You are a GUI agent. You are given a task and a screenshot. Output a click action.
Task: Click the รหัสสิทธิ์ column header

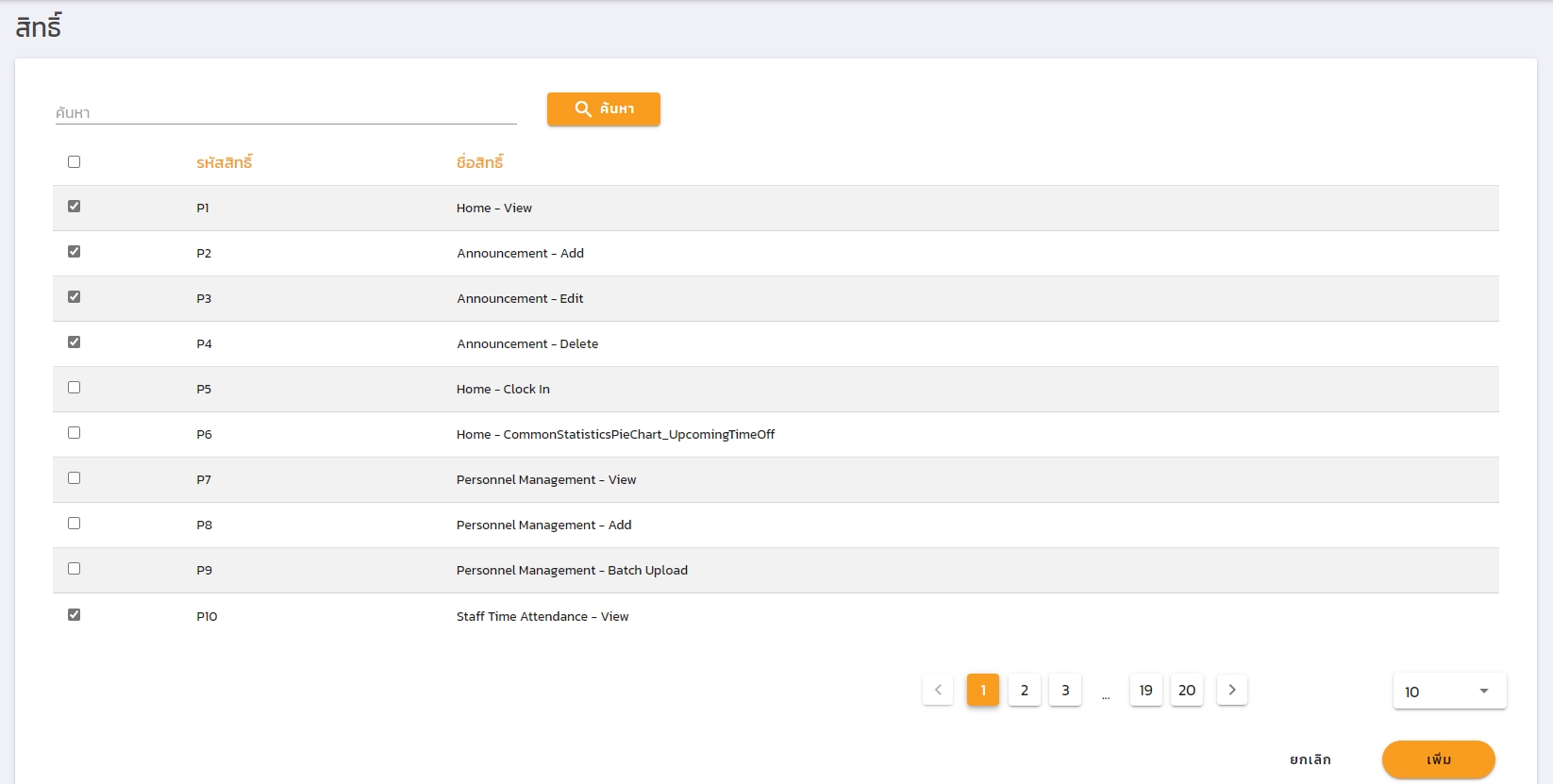pos(225,163)
